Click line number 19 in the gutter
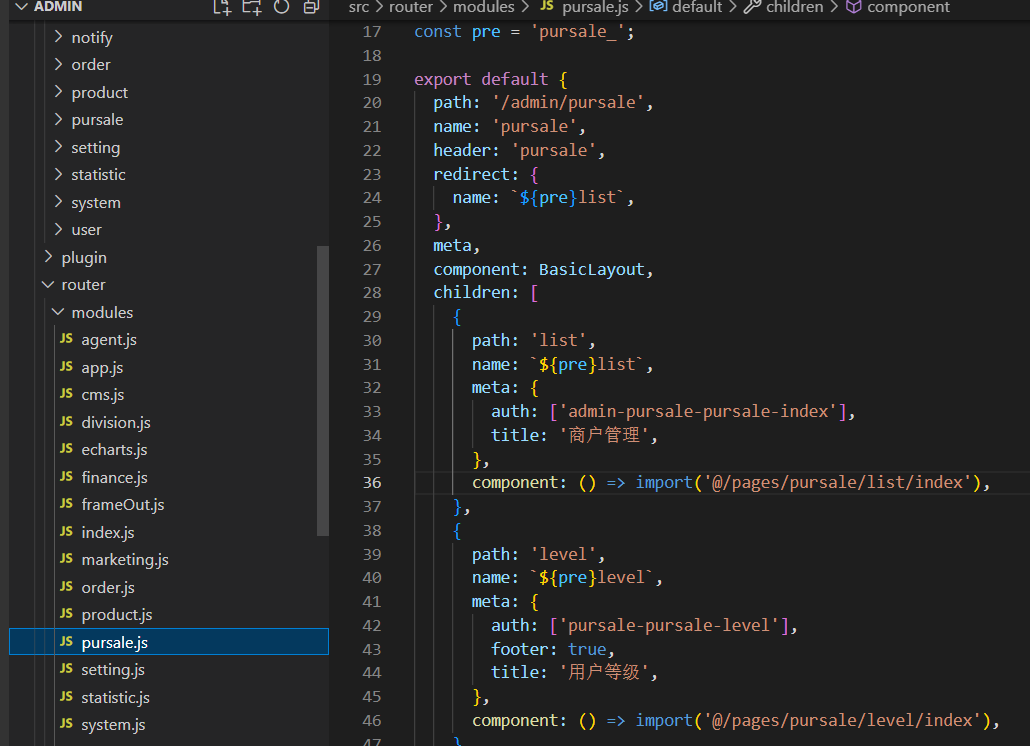Viewport: 1030px width, 746px height. 372,79
